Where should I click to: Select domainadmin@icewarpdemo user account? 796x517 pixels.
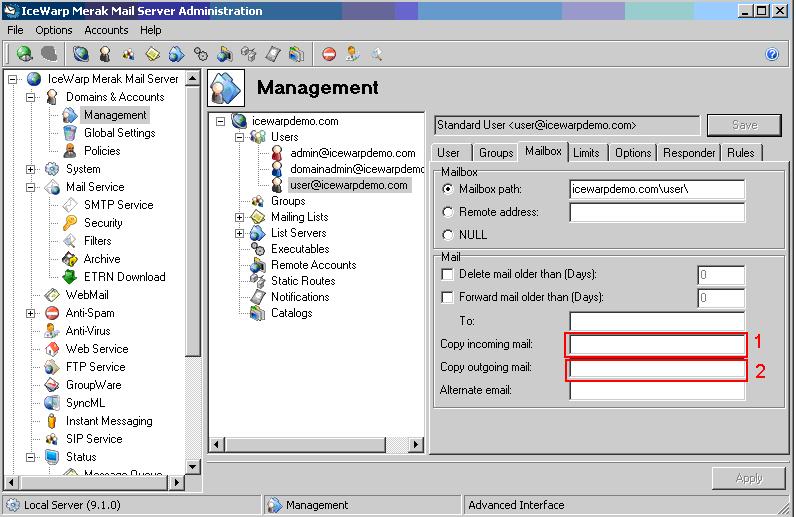tap(356, 169)
